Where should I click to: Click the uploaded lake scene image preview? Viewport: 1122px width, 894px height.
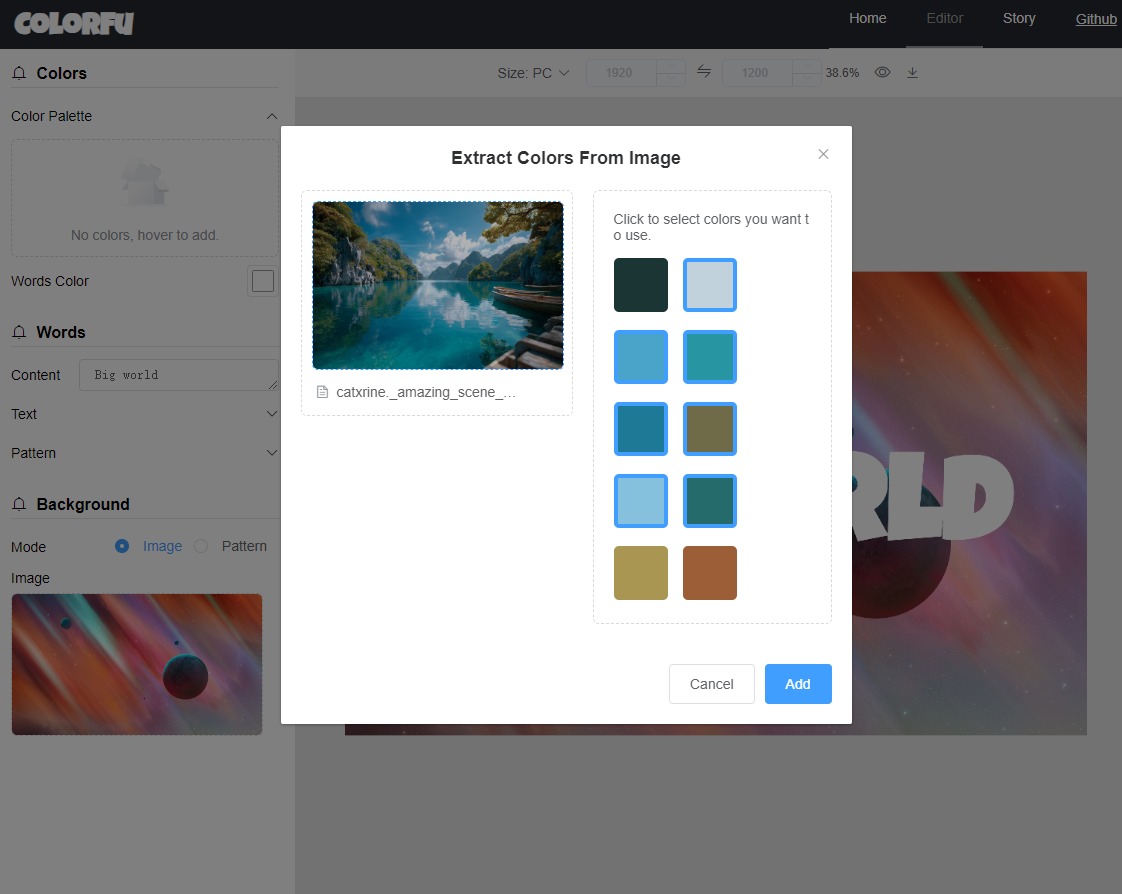point(438,286)
